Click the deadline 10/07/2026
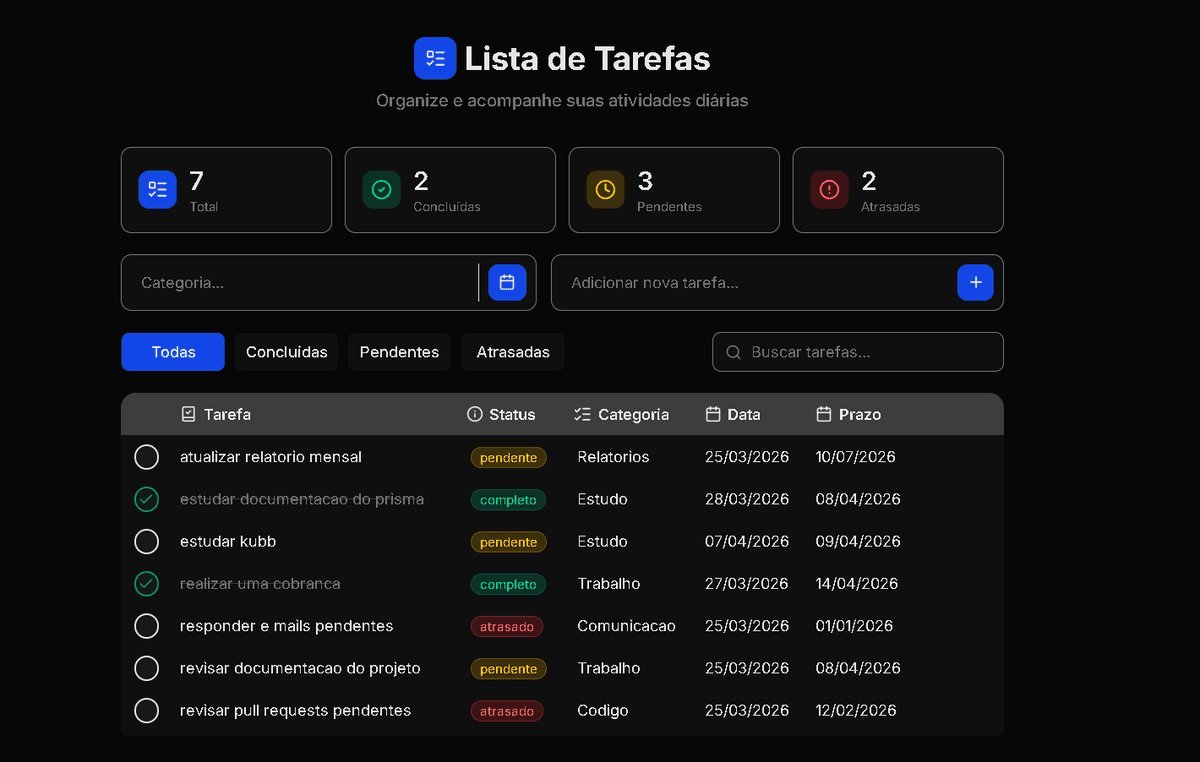The height and width of the screenshot is (762, 1200). coord(856,457)
